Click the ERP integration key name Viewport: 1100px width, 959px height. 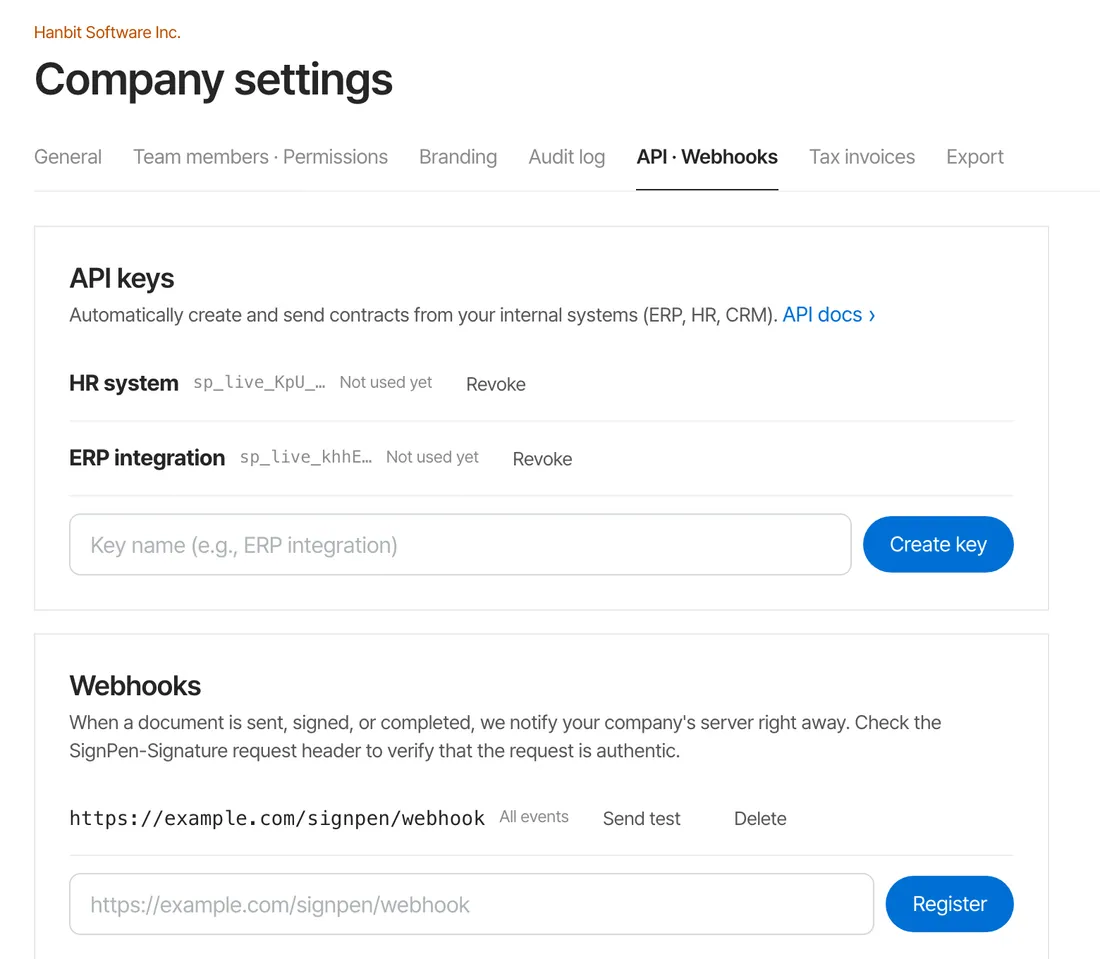(147, 457)
